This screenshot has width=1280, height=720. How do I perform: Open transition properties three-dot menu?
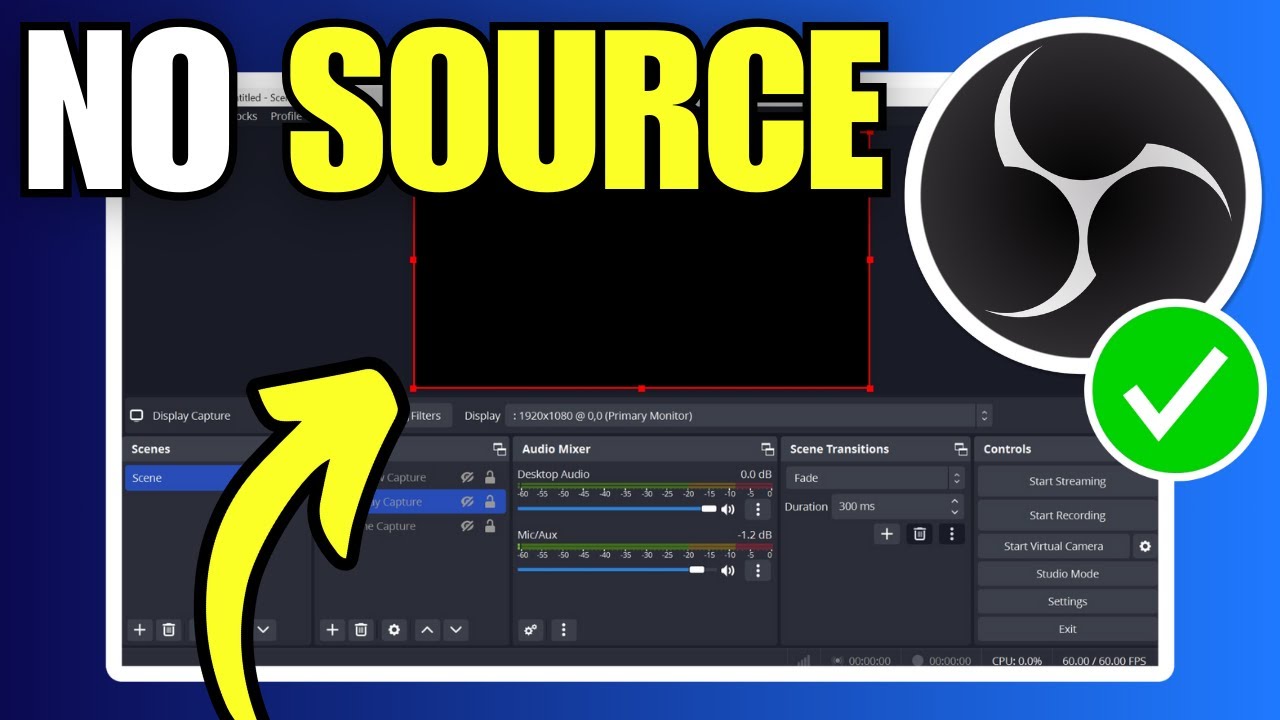952,534
